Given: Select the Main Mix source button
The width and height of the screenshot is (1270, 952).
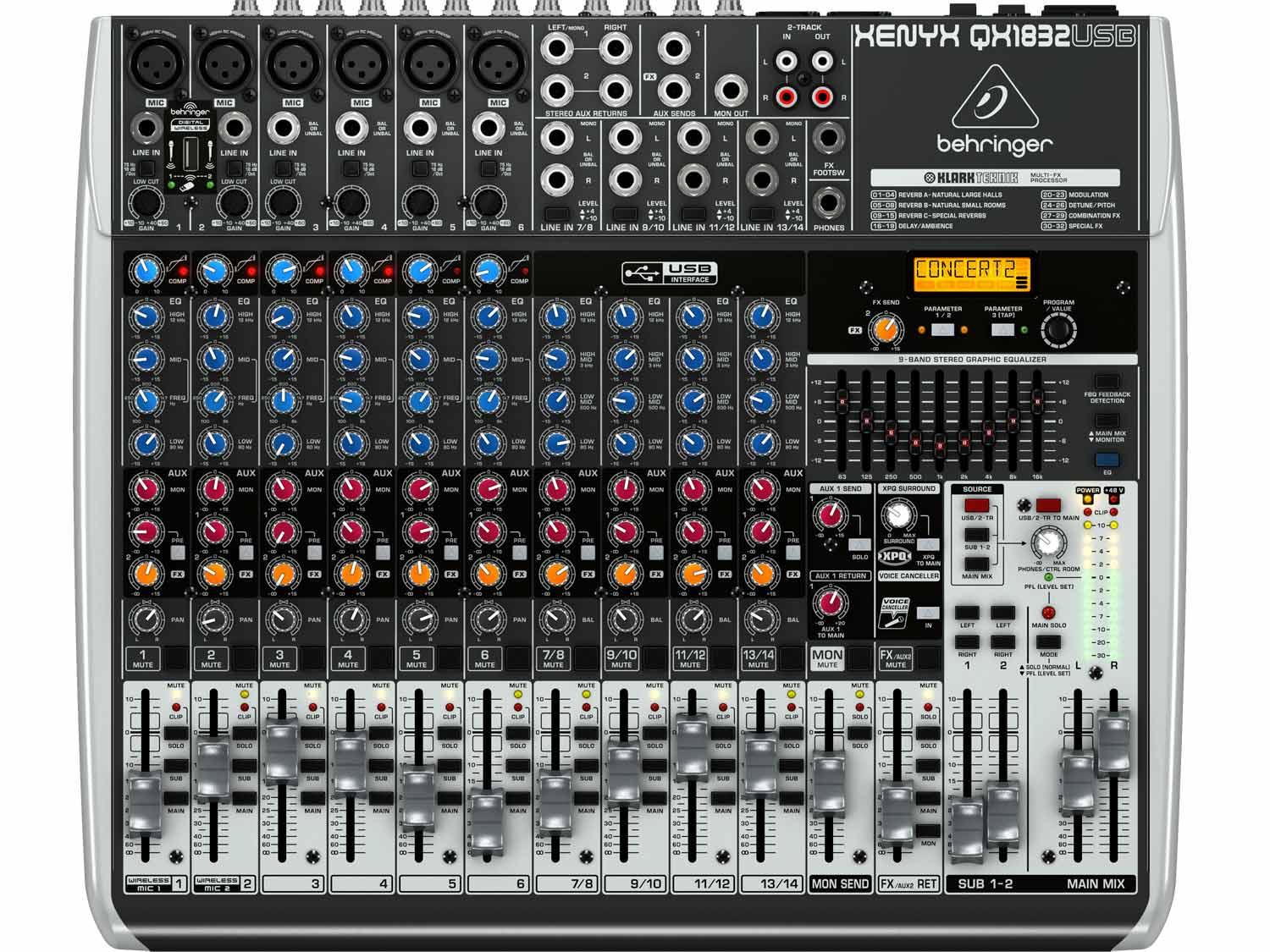Looking at the screenshot, I should (976, 564).
